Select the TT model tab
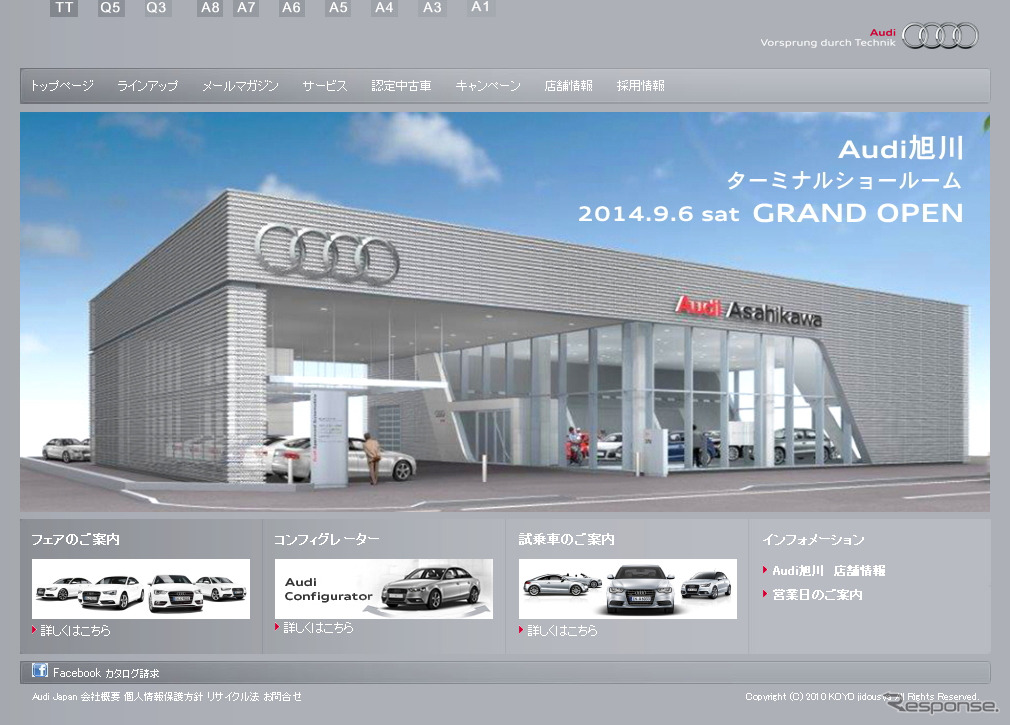The height and width of the screenshot is (725, 1010). (64, 8)
